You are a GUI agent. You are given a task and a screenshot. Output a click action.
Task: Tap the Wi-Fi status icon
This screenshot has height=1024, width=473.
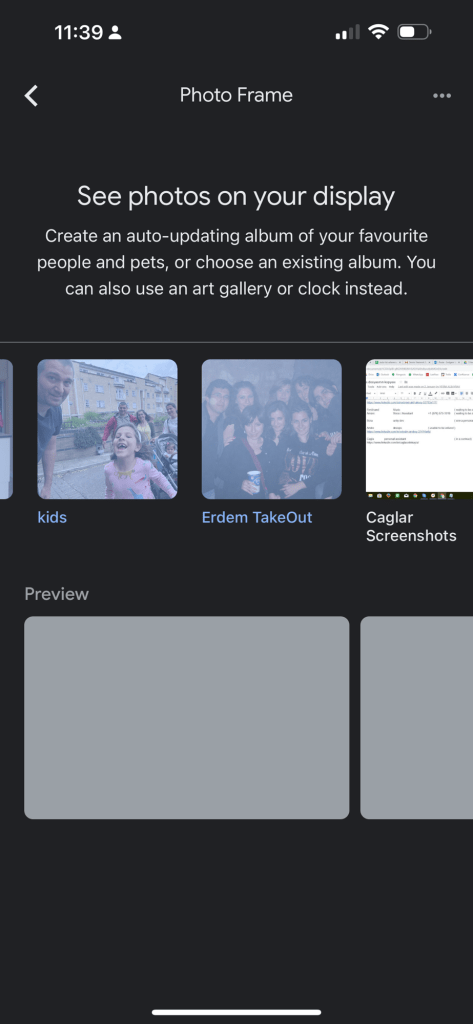378,31
